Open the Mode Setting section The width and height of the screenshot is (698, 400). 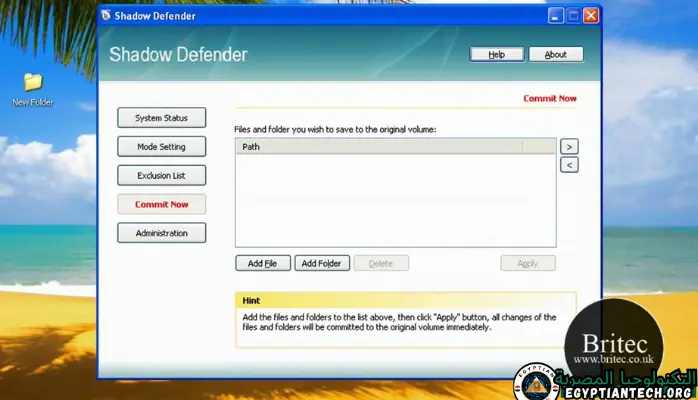(x=161, y=147)
